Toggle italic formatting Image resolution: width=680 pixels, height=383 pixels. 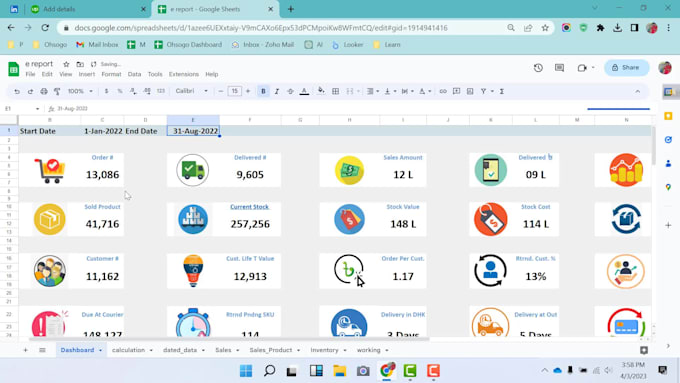click(x=277, y=91)
